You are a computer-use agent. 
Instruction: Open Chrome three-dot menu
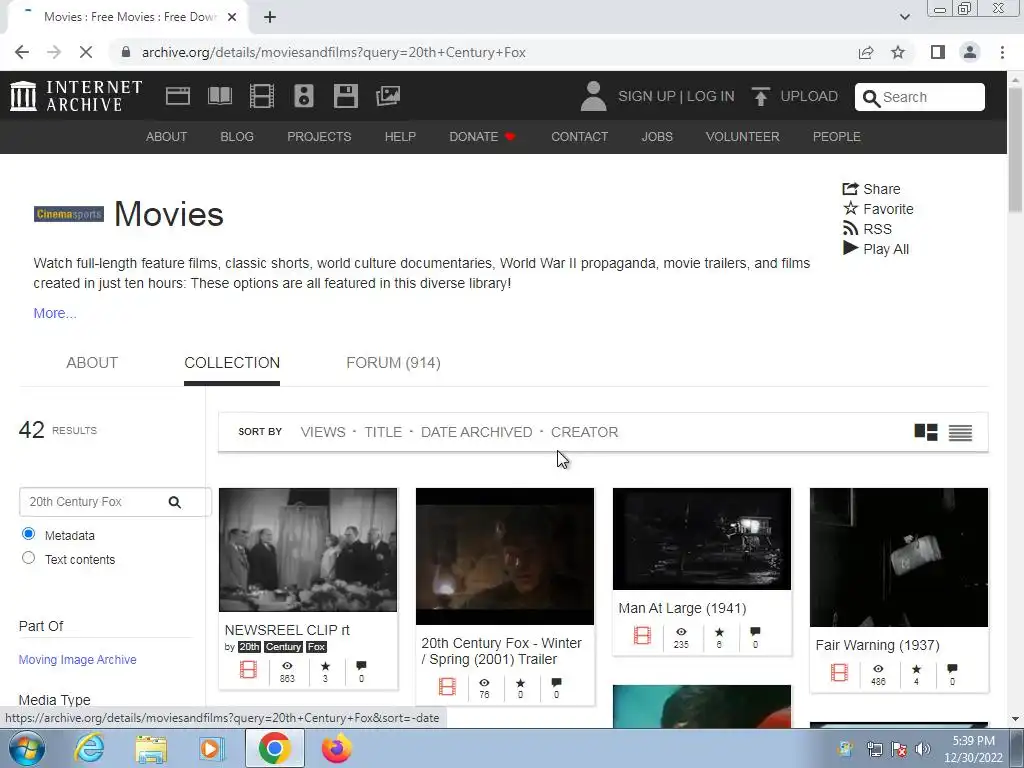[x=1002, y=52]
